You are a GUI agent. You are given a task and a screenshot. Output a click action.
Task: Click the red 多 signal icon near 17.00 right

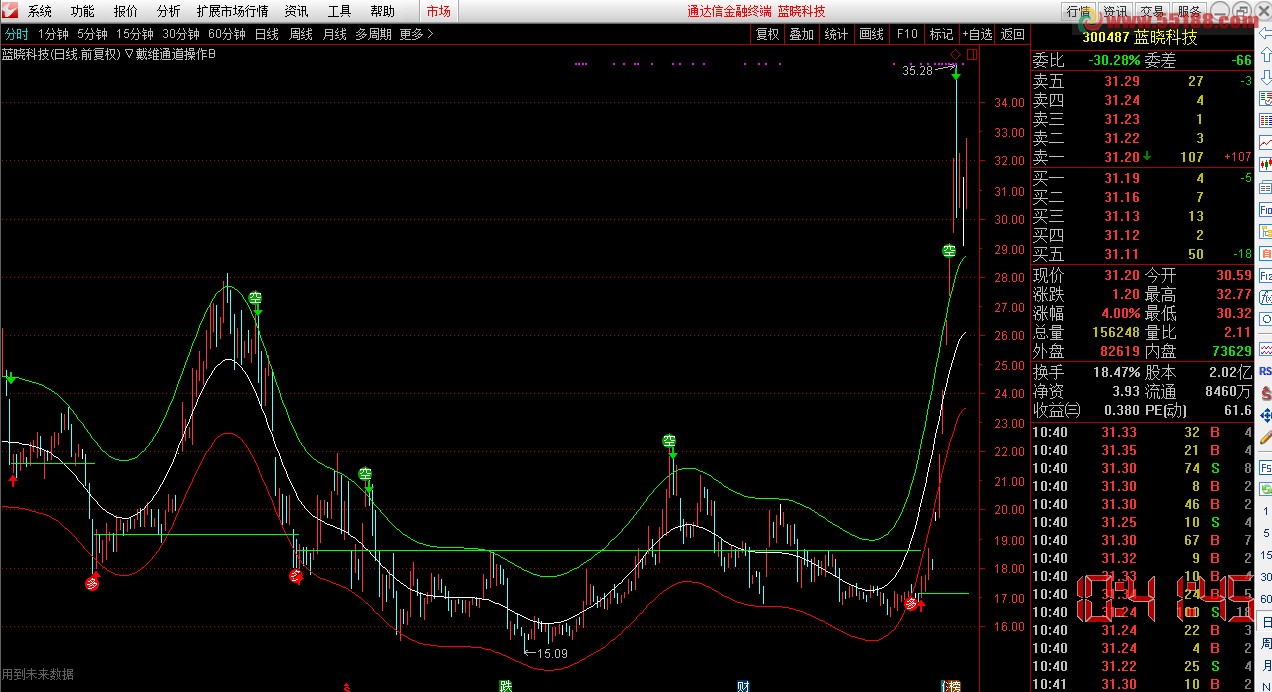(x=910, y=603)
